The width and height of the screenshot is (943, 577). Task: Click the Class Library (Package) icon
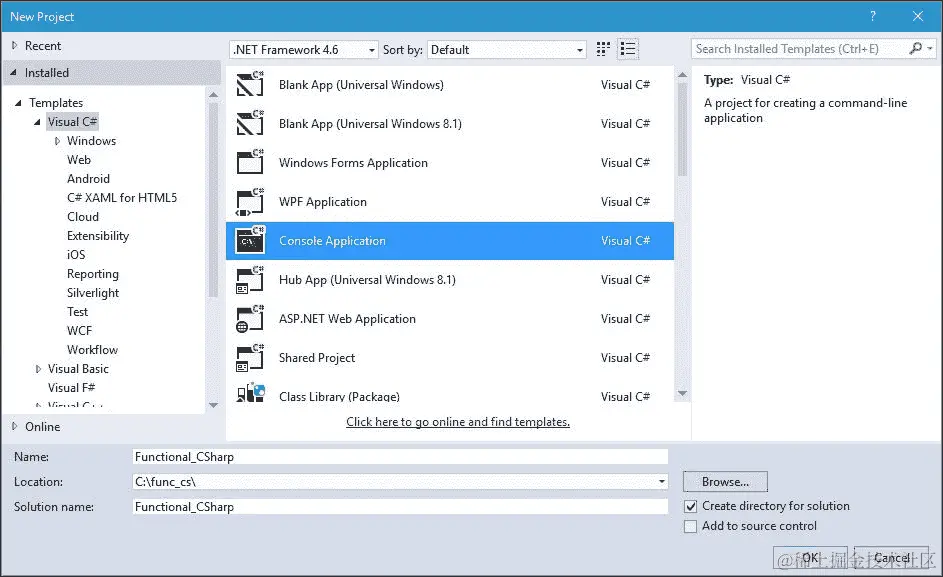click(x=250, y=393)
